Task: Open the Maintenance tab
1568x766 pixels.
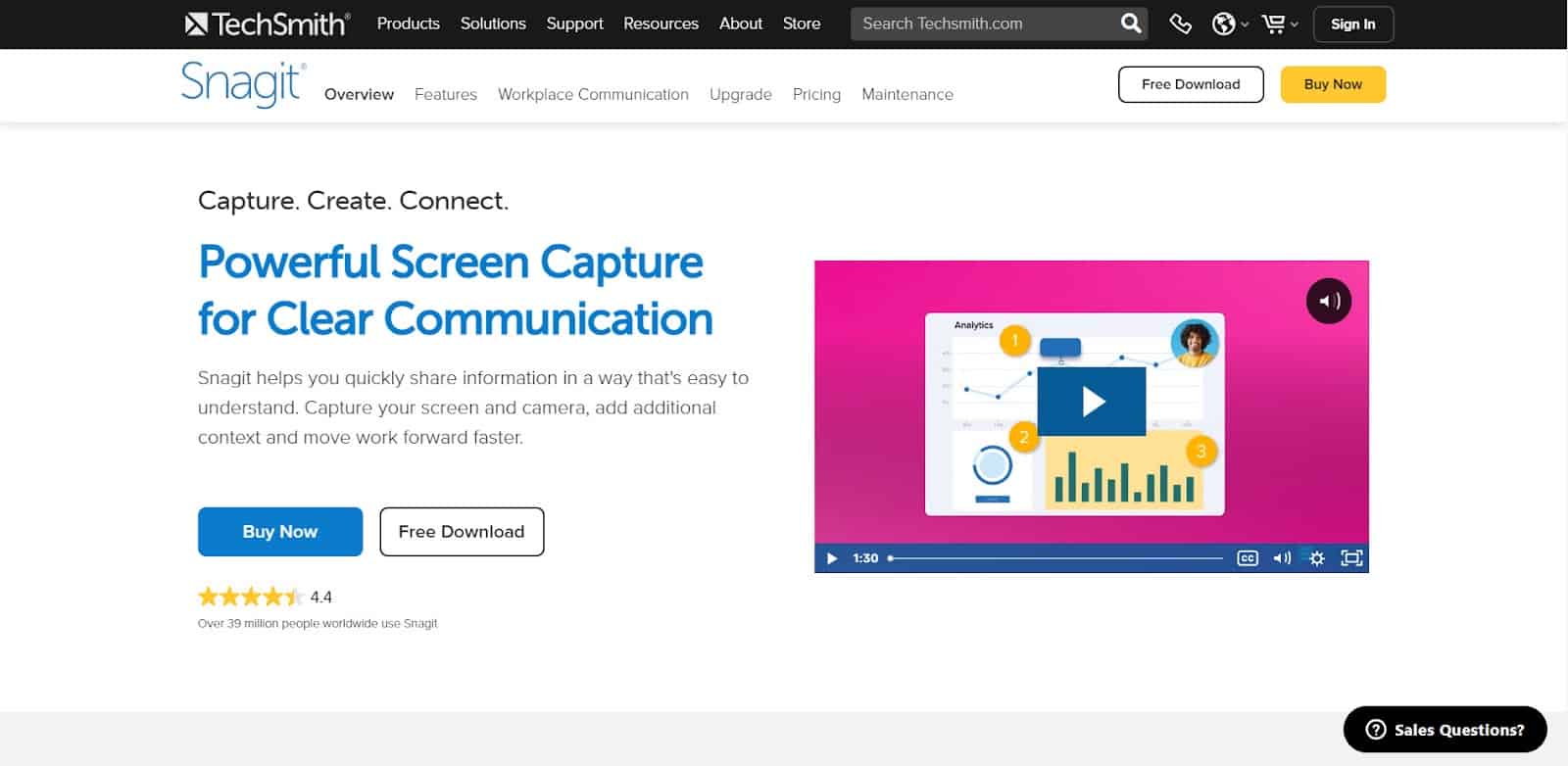Action: pyautogui.click(x=907, y=94)
